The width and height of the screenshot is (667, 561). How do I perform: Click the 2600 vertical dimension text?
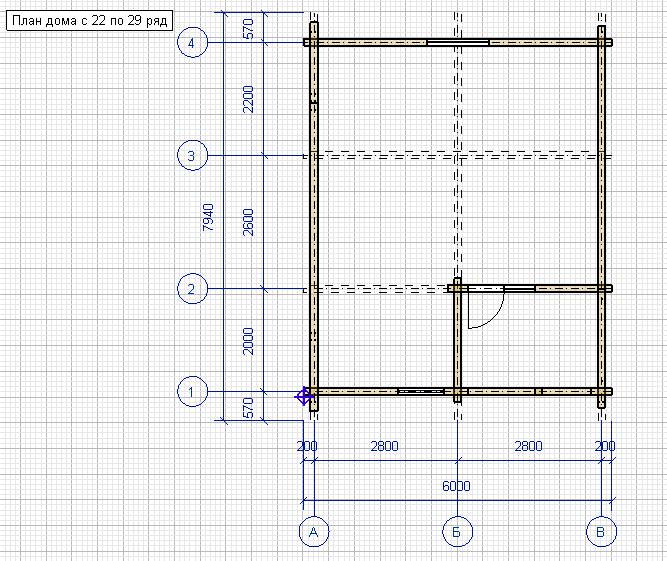point(248,222)
